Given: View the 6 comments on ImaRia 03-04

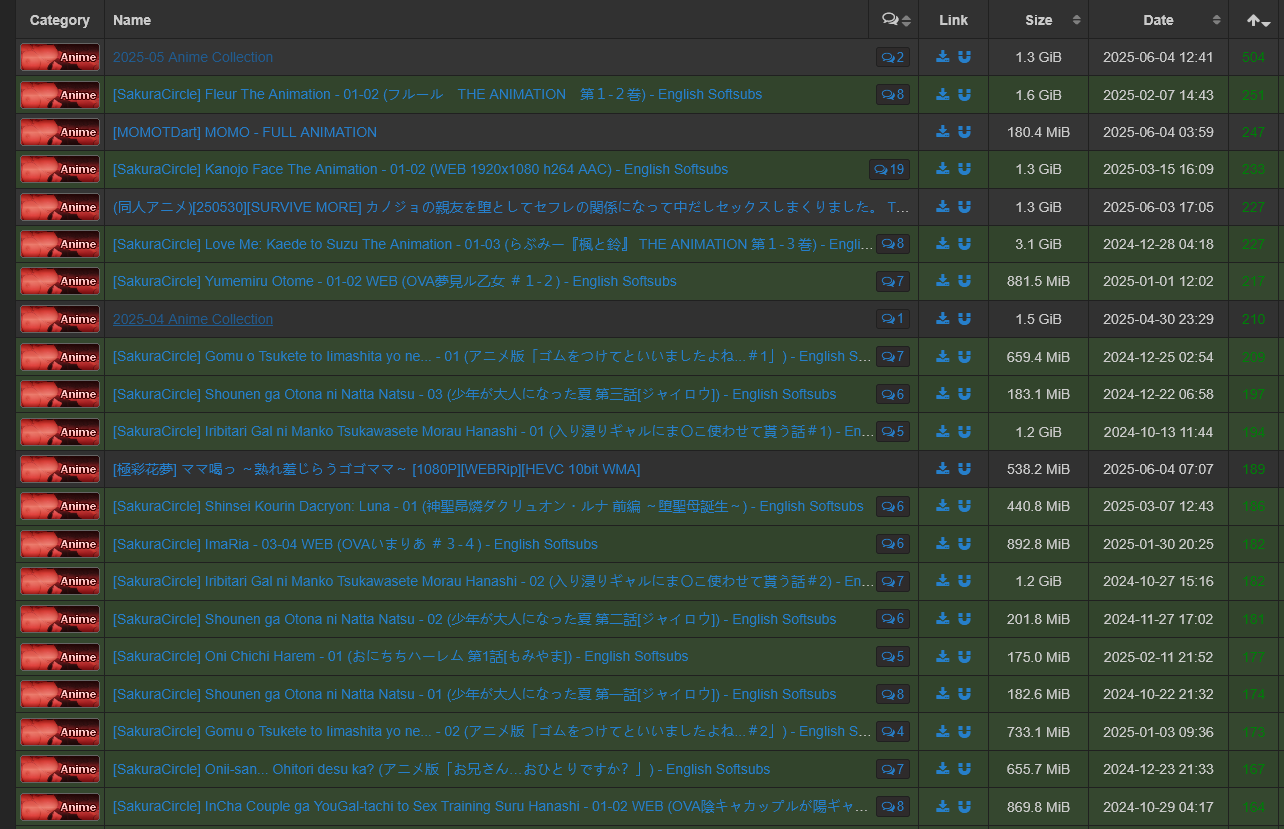Looking at the screenshot, I should click(893, 544).
